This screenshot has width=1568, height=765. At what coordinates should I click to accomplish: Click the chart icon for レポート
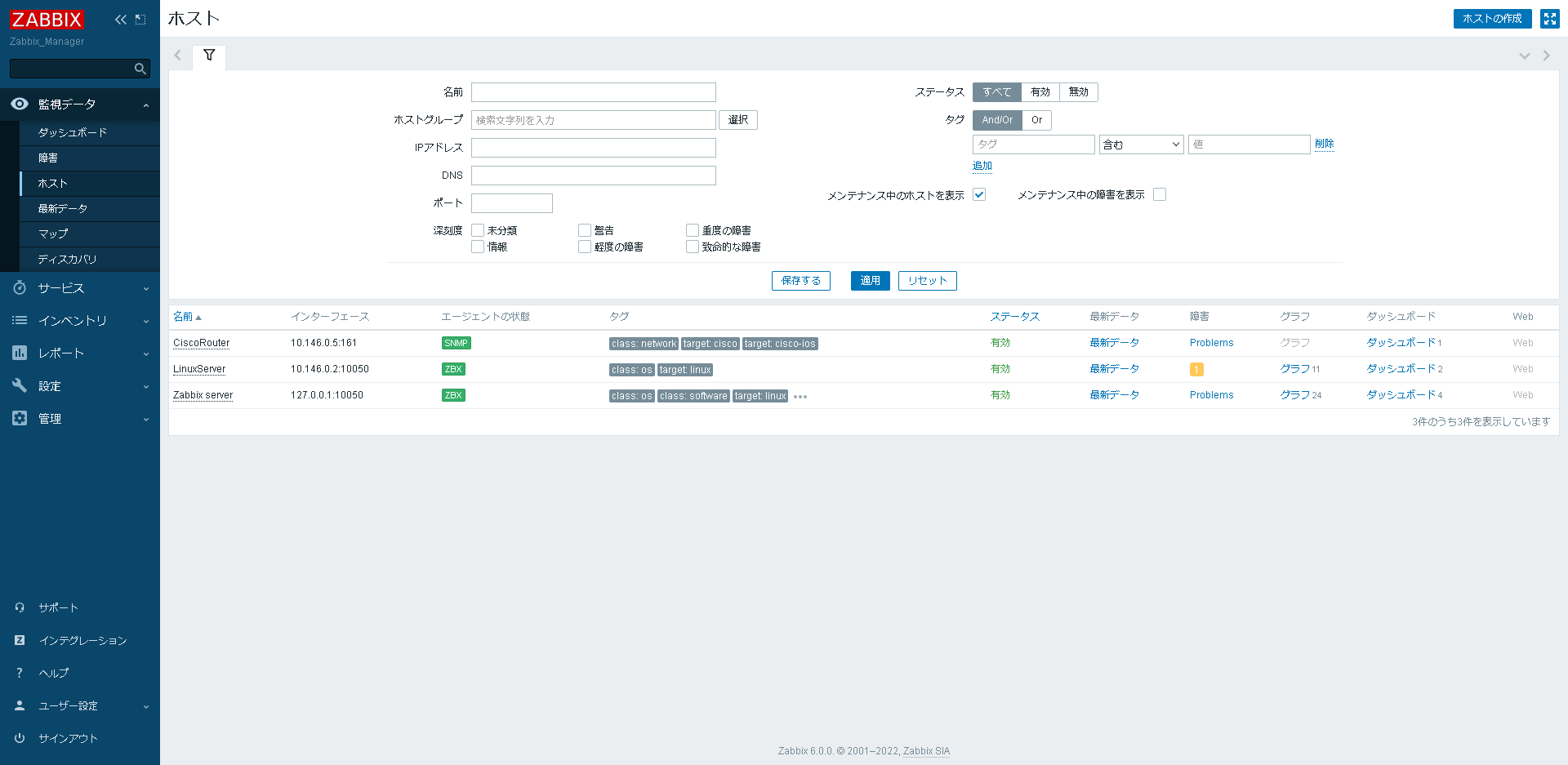pos(20,353)
